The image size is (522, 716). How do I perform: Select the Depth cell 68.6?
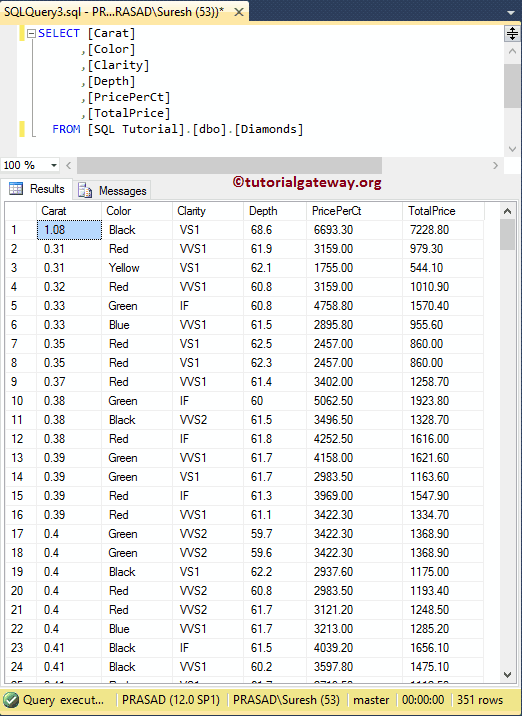coord(275,230)
